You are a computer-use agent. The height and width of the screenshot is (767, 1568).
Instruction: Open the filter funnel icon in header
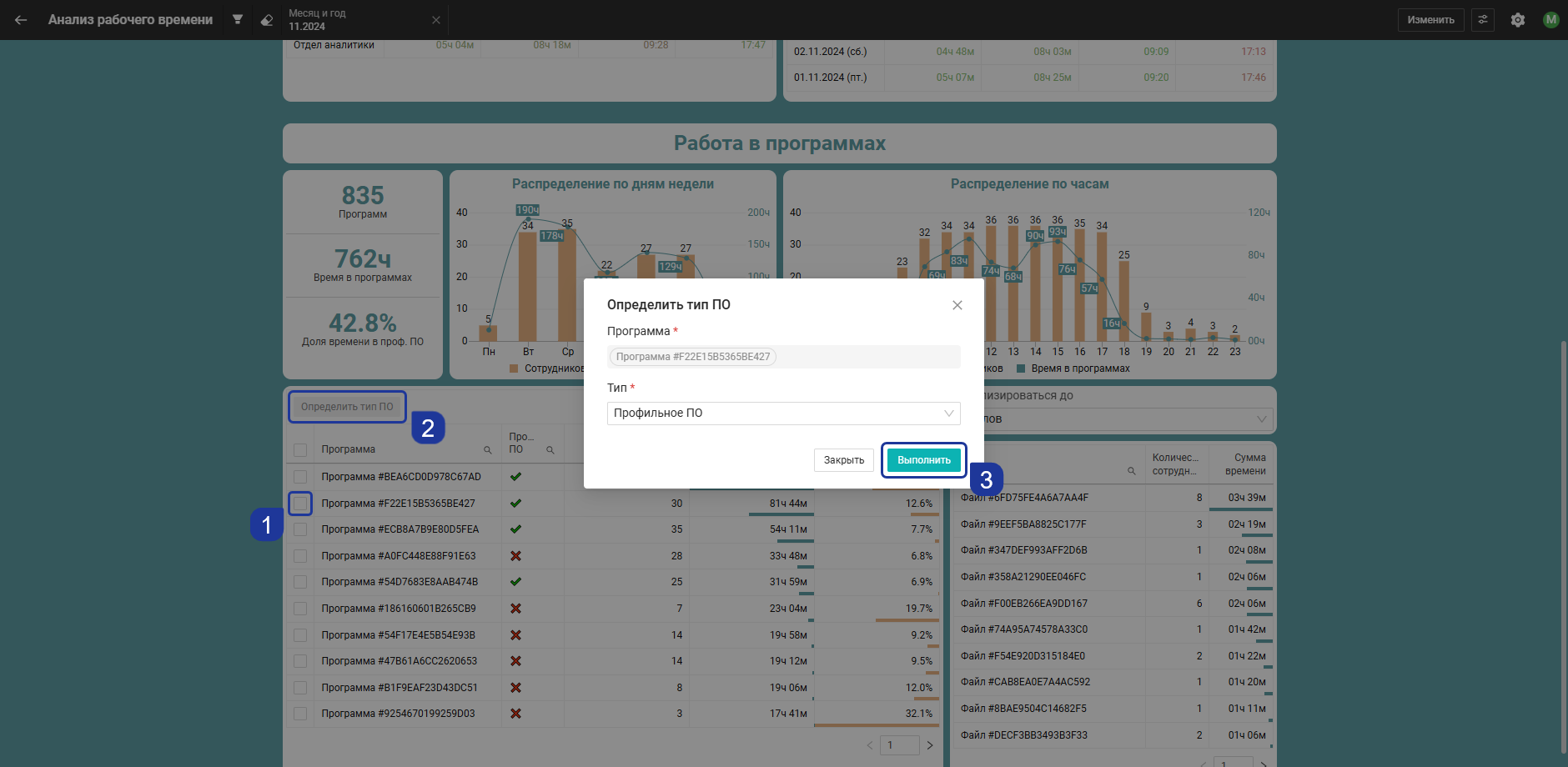(x=238, y=19)
